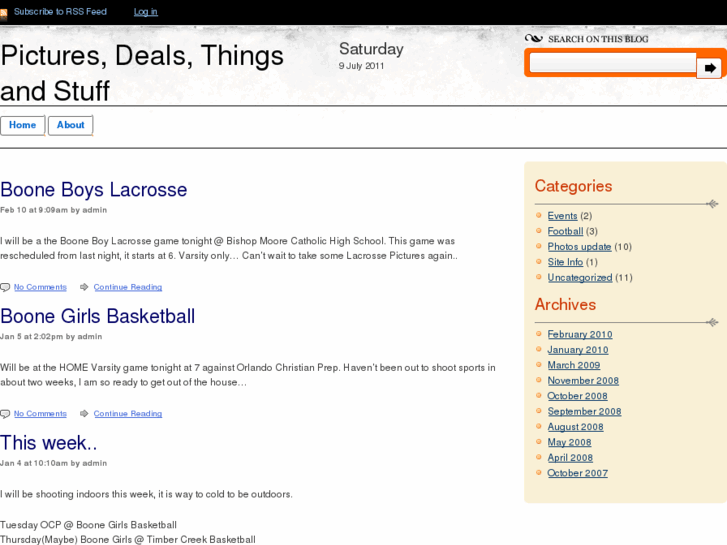The width and height of the screenshot is (727, 545).
Task: Open the blog title Pictures, Deals, Things and Stuff
Action: tap(142, 73)
